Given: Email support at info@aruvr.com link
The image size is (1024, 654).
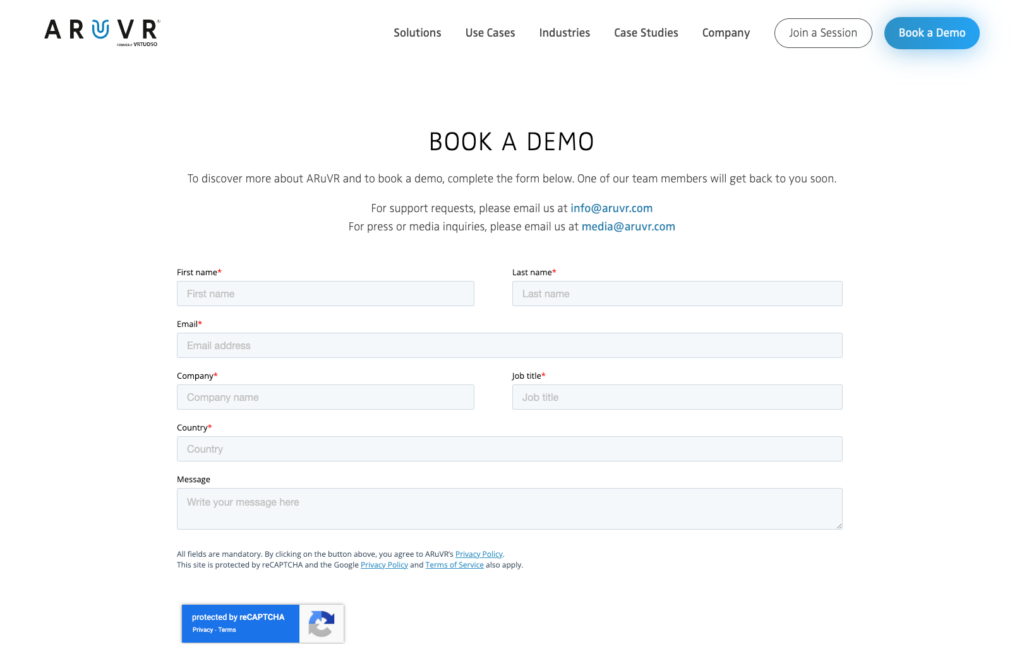Looking at the screenshot, I should [611, 208].
